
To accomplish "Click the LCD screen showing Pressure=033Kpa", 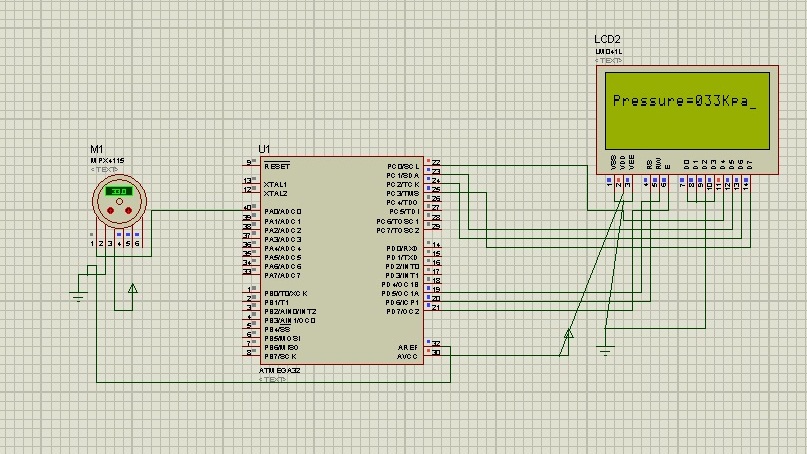I will click(687, 111).
